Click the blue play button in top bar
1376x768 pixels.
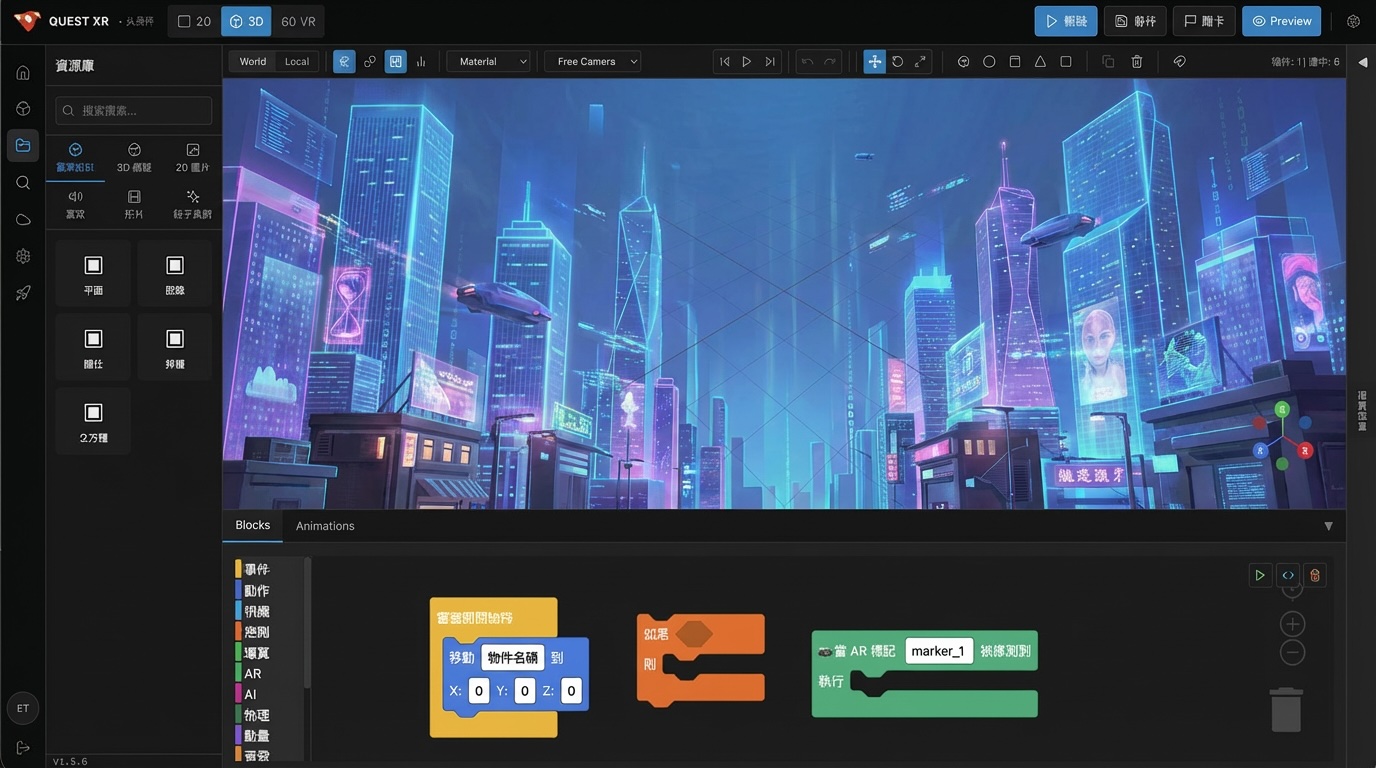pos(1066,21)
